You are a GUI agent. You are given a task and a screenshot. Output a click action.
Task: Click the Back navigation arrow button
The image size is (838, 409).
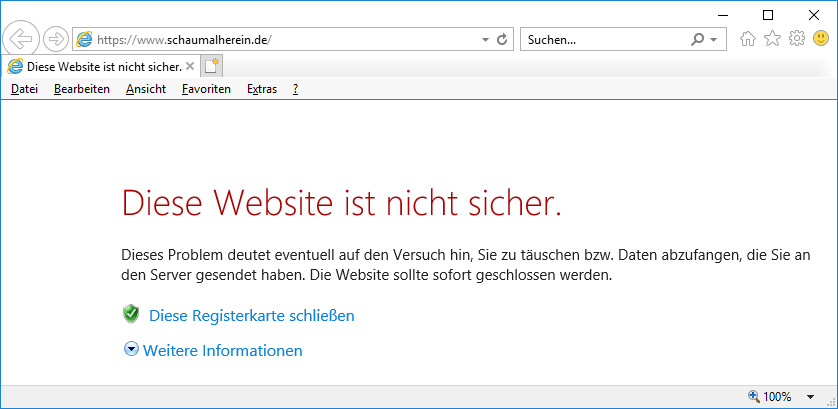[20, 39]
